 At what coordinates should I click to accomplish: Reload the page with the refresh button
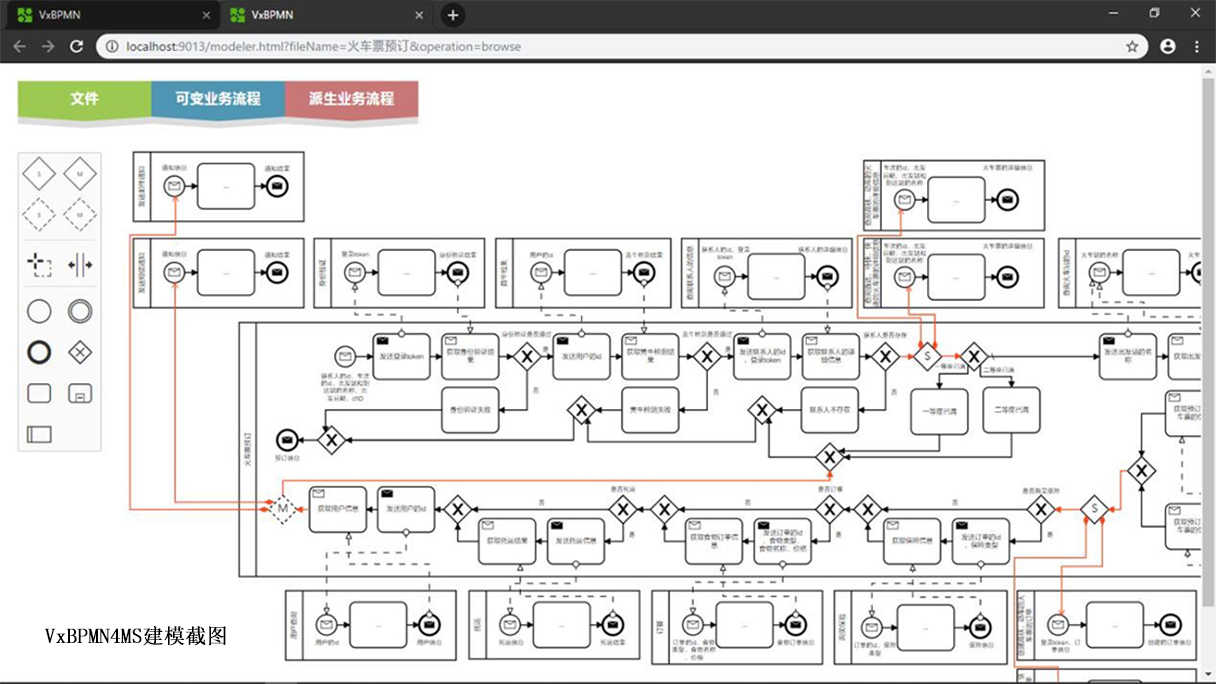(76, 46)
